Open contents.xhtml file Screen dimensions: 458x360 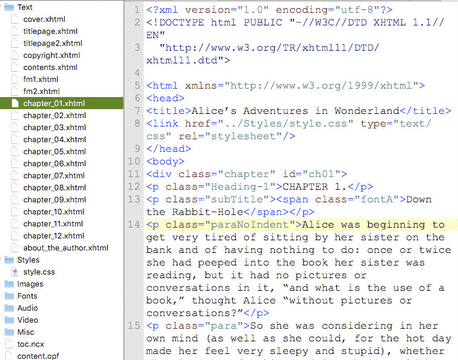[50, 67]
